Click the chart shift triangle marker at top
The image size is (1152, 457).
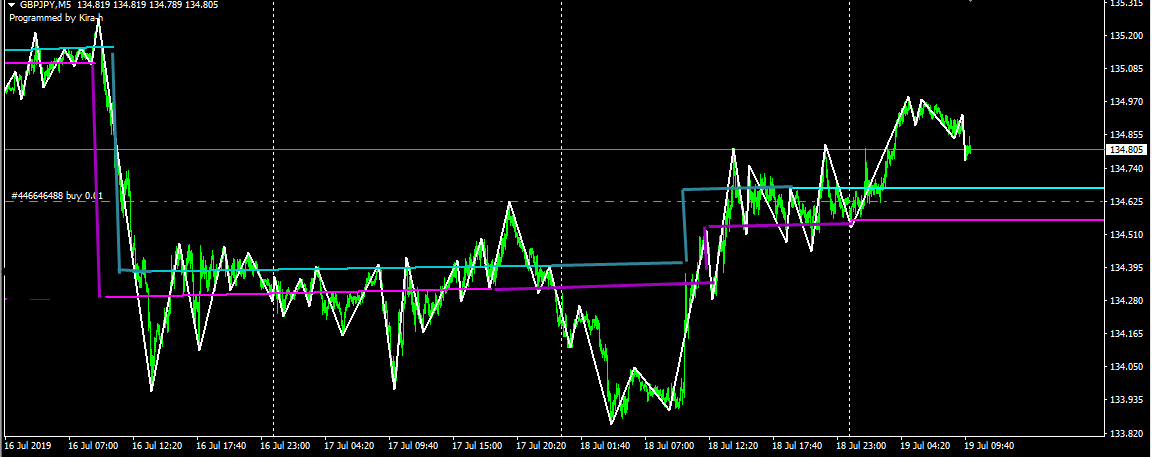pos(970,2)
